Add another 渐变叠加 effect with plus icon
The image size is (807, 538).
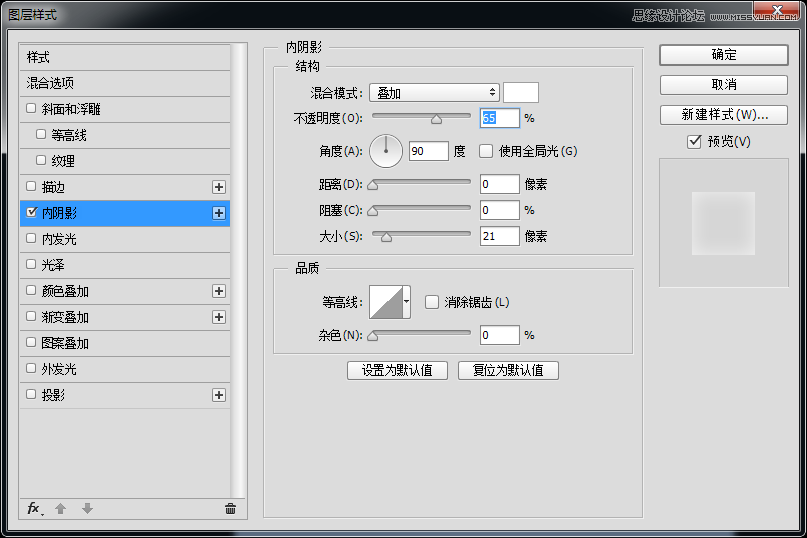(x=219, y=317)
